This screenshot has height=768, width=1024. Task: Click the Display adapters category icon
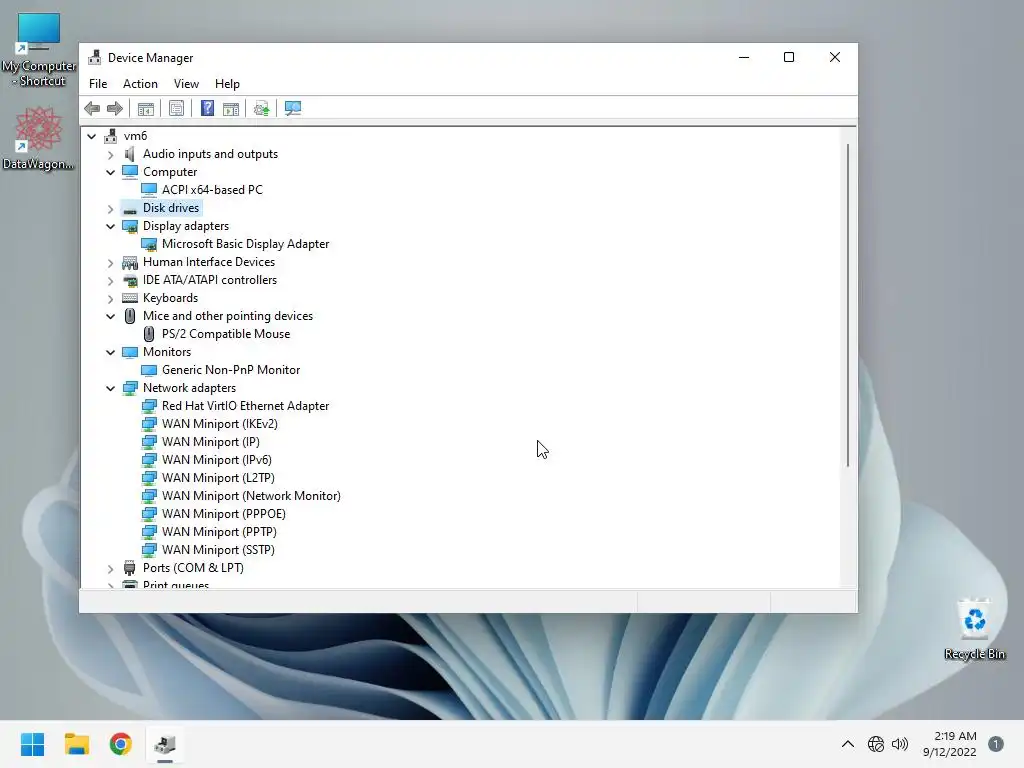(130, 226)
